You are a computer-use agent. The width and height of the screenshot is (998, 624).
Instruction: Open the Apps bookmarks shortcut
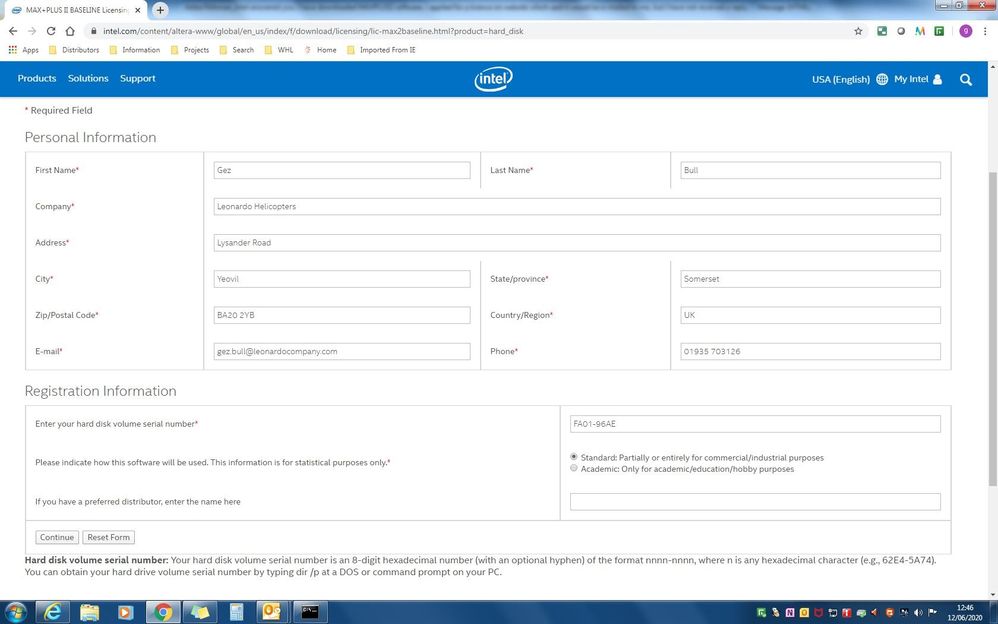coord(24,50)
